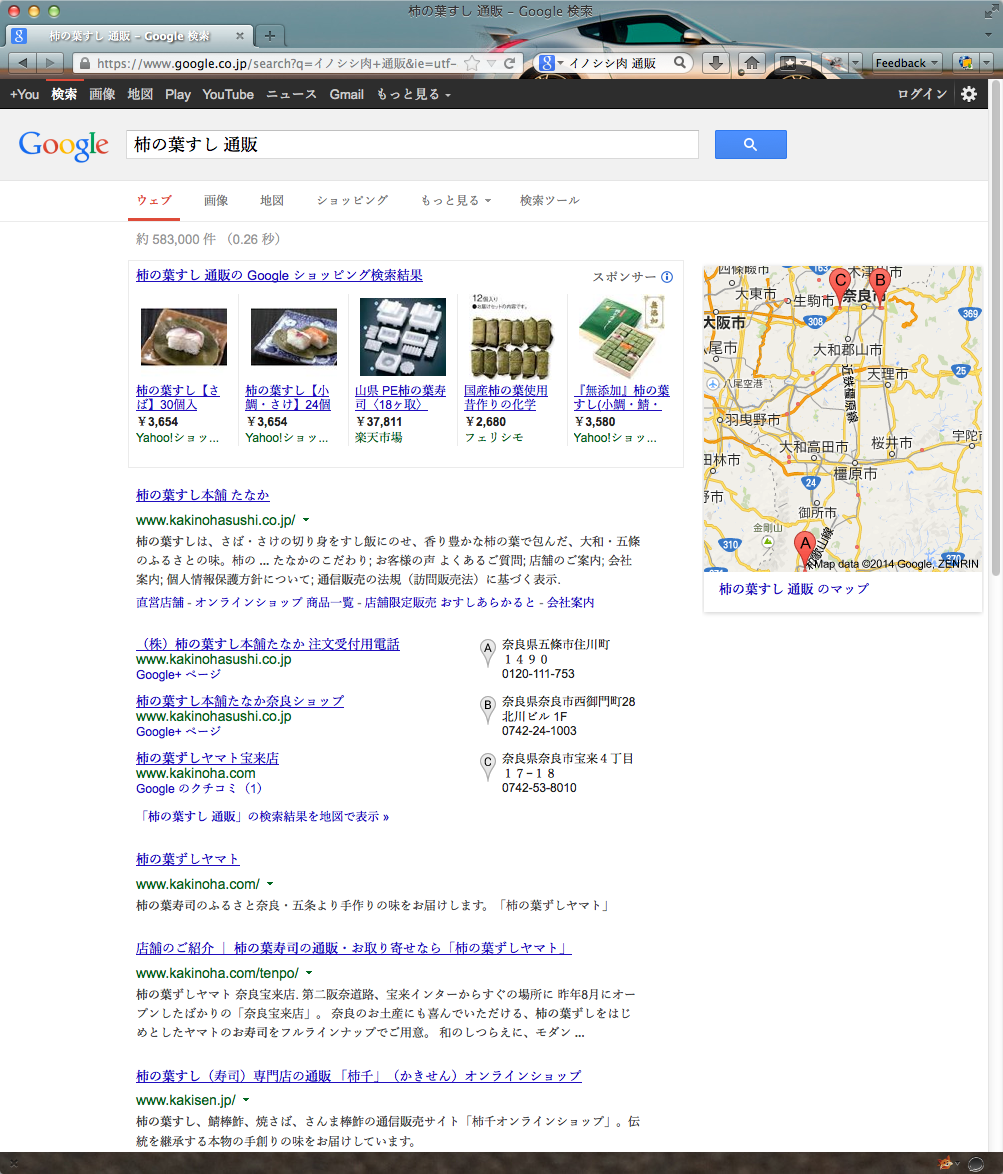Image resolution: width=1003 pixels, height=1174 pixels.
Task: Click the Google logo
Action: tap(64, 145)
